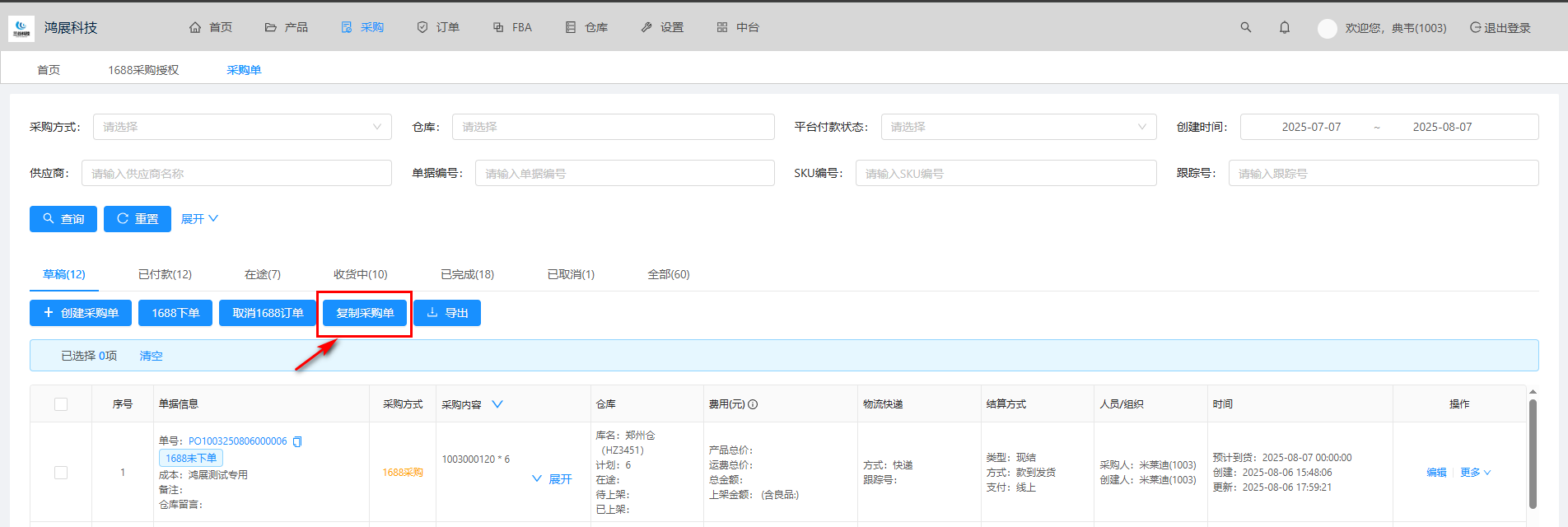Click the 鸿展科技 logo icon
The height and width of the screenshot is (527, 1568).
[x=21, y=28]
